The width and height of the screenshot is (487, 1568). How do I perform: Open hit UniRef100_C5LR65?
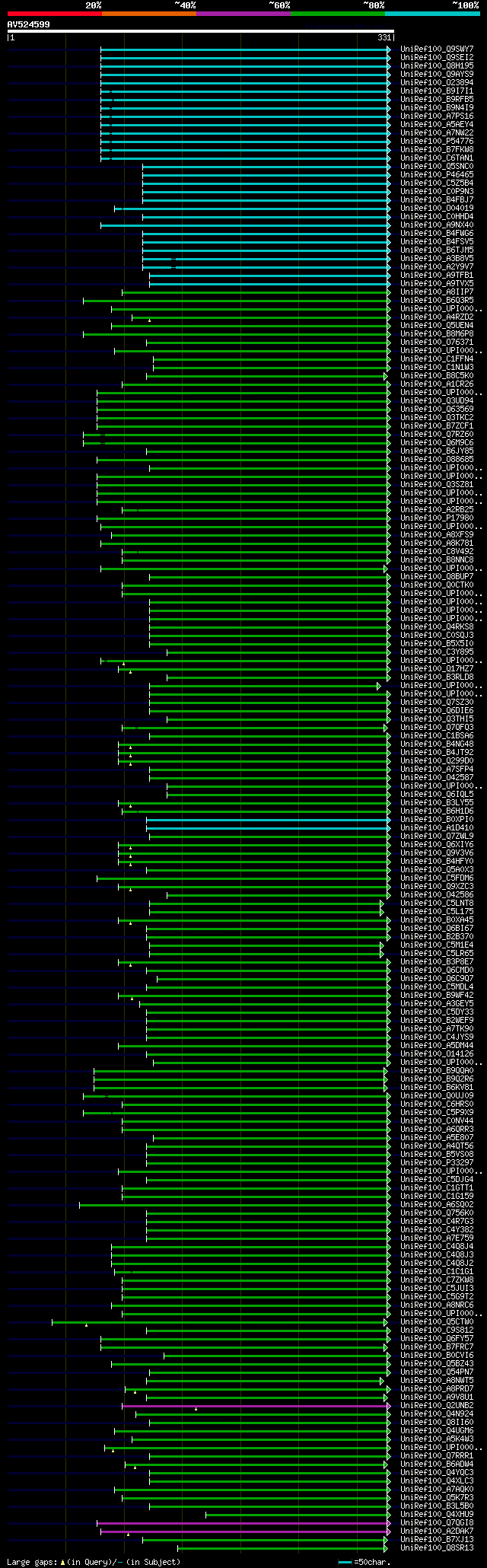tap(437, 954)
